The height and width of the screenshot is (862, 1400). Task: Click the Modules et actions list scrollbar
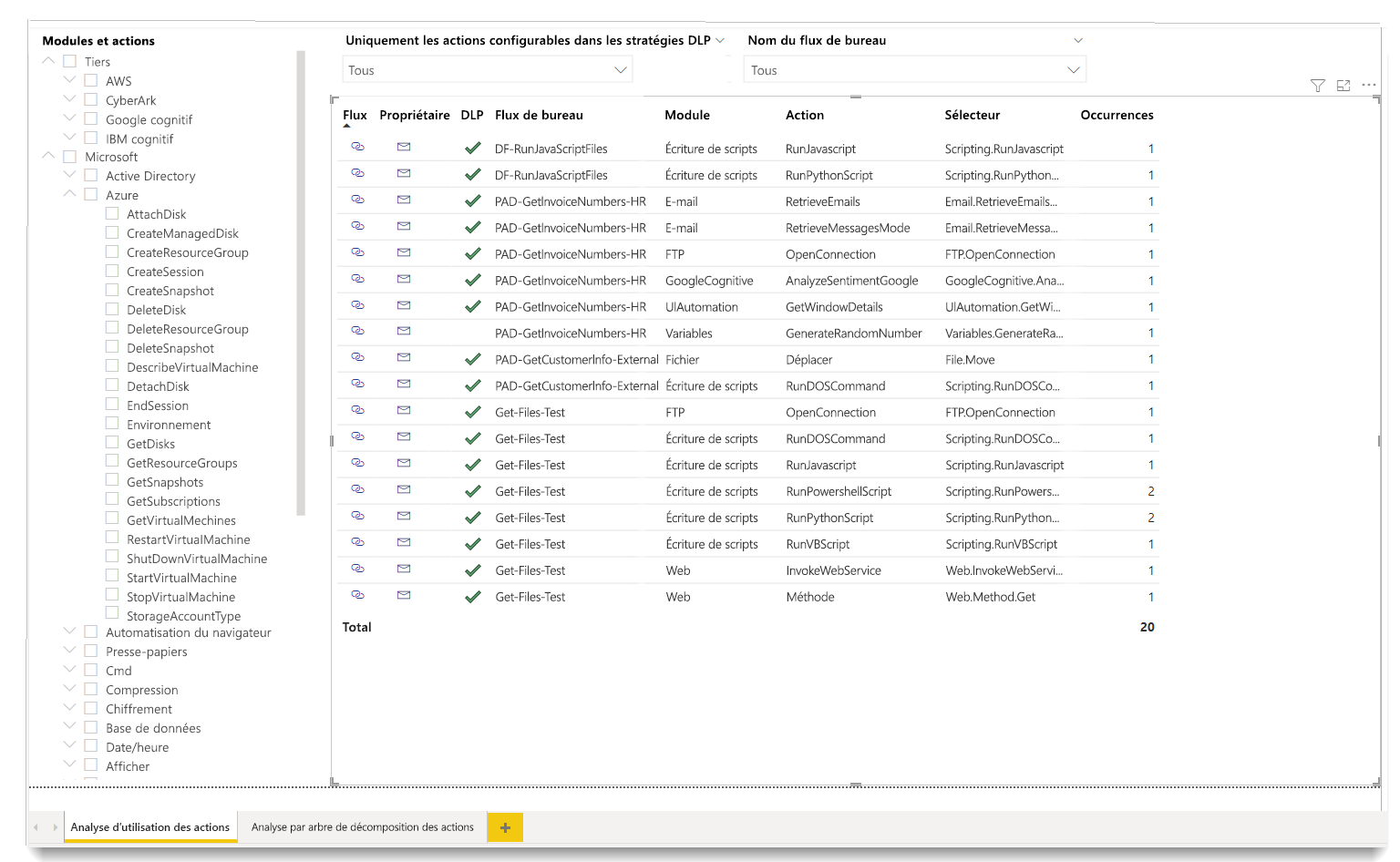pos(301,282)
